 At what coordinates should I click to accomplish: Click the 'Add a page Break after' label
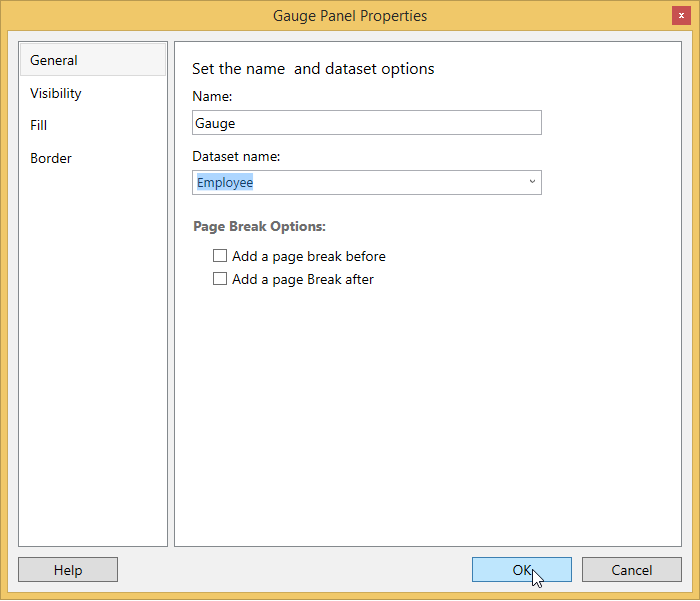click(302, 279)
